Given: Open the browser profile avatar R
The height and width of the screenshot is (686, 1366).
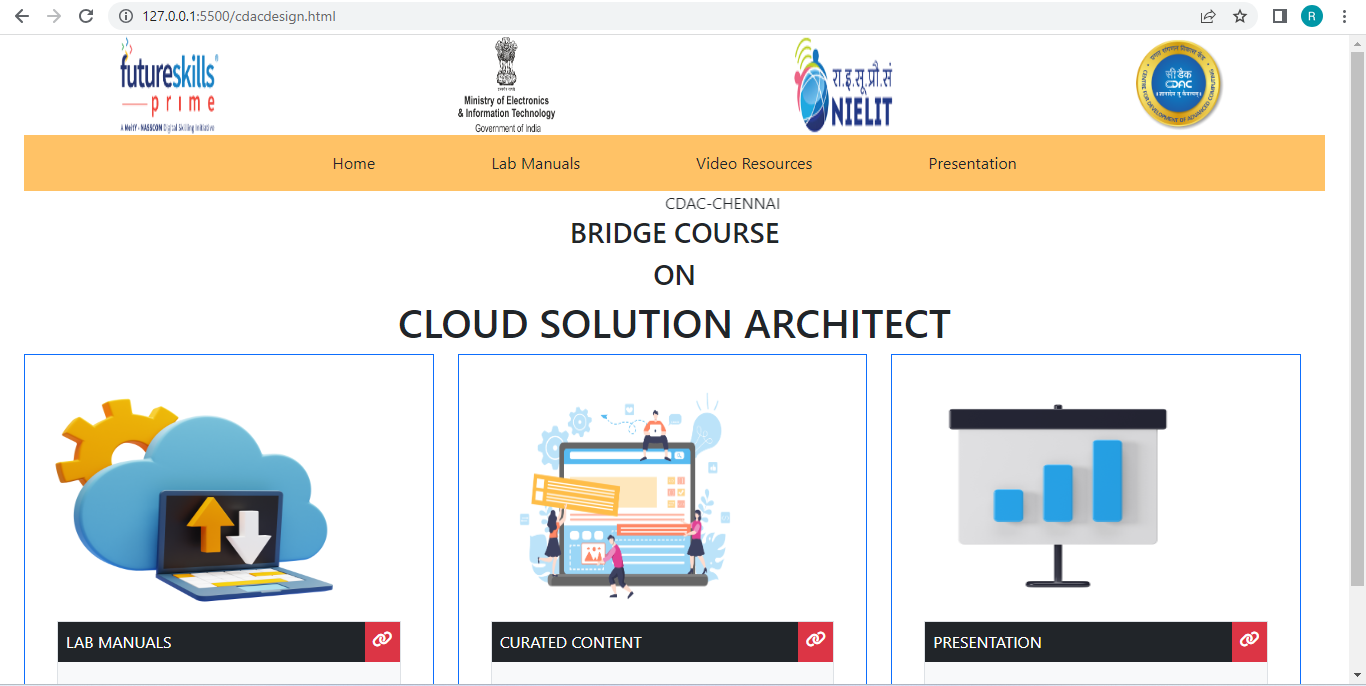Looking at the screenshot, I should 1311,16.
